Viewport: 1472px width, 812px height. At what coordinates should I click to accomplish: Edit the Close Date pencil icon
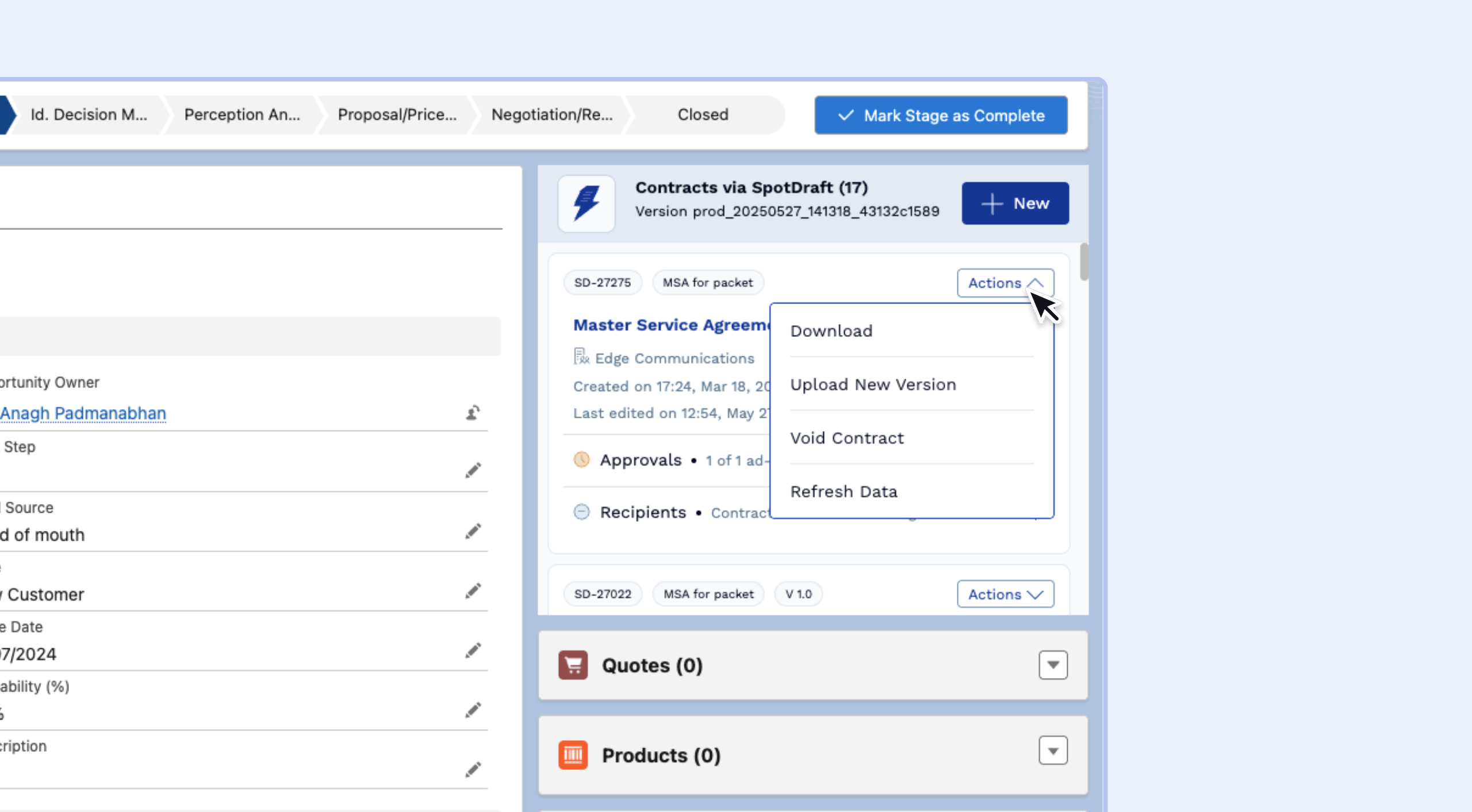[x=473, y=651]
